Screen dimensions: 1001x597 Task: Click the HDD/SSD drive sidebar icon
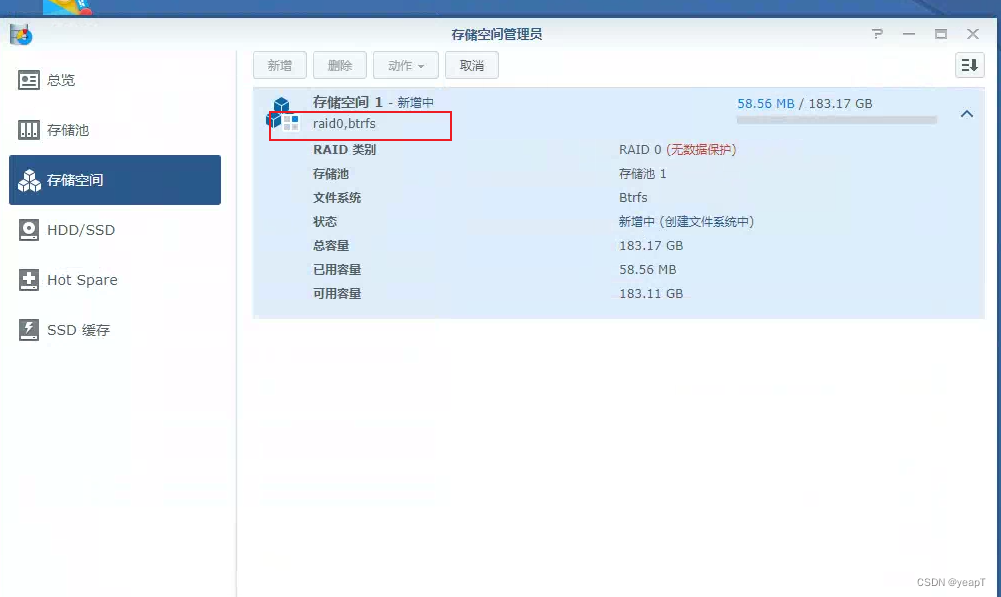(x=29, y=230)
